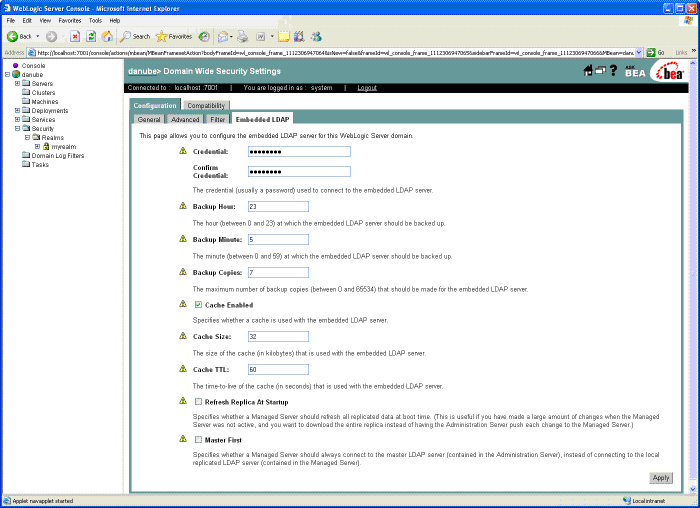Click the bea logo
The width and height of the screenshot is (700, 508).
coord(668,71)
